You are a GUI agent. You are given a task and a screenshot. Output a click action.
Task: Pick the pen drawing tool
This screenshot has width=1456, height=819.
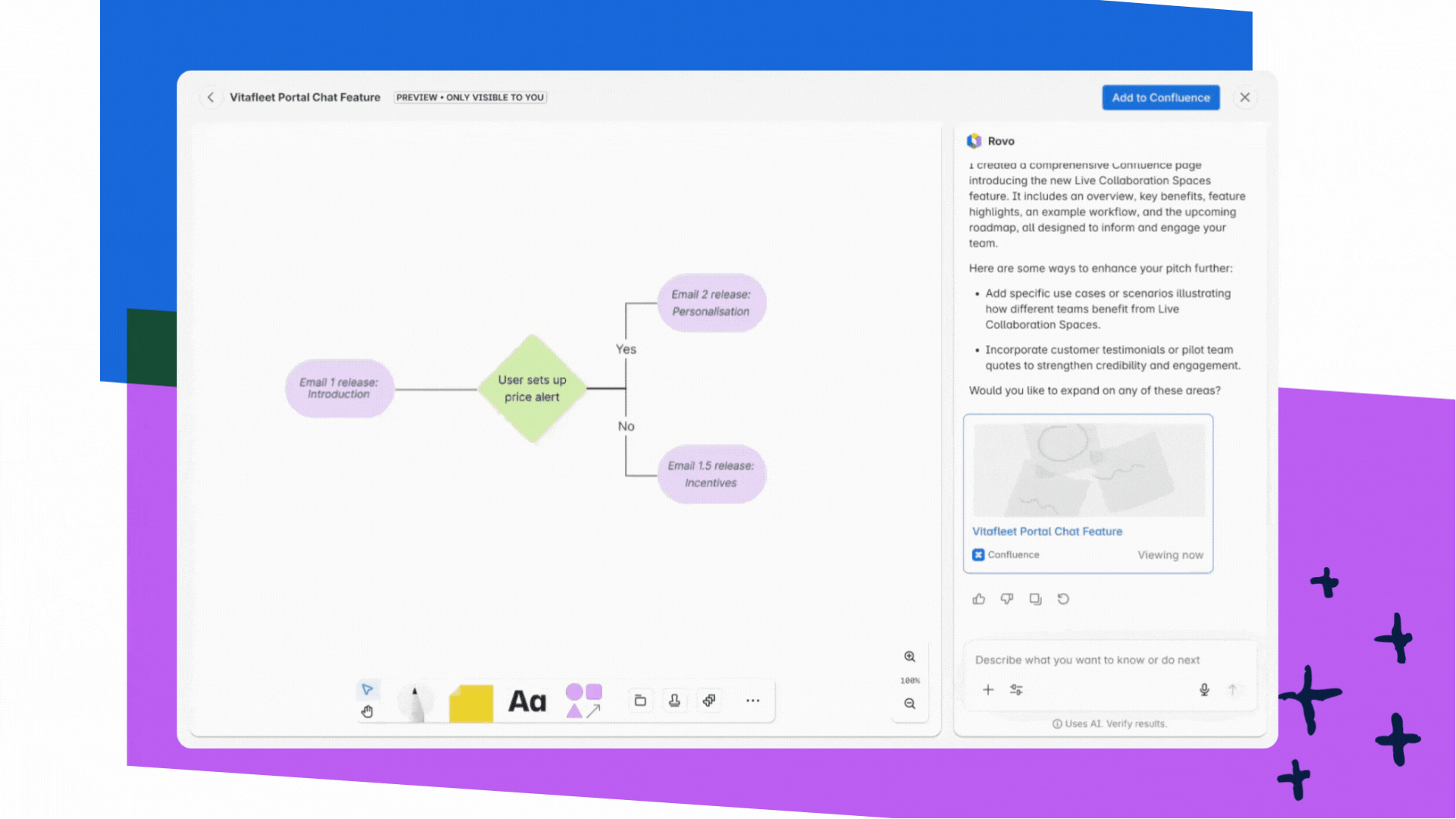coord(415,702)
